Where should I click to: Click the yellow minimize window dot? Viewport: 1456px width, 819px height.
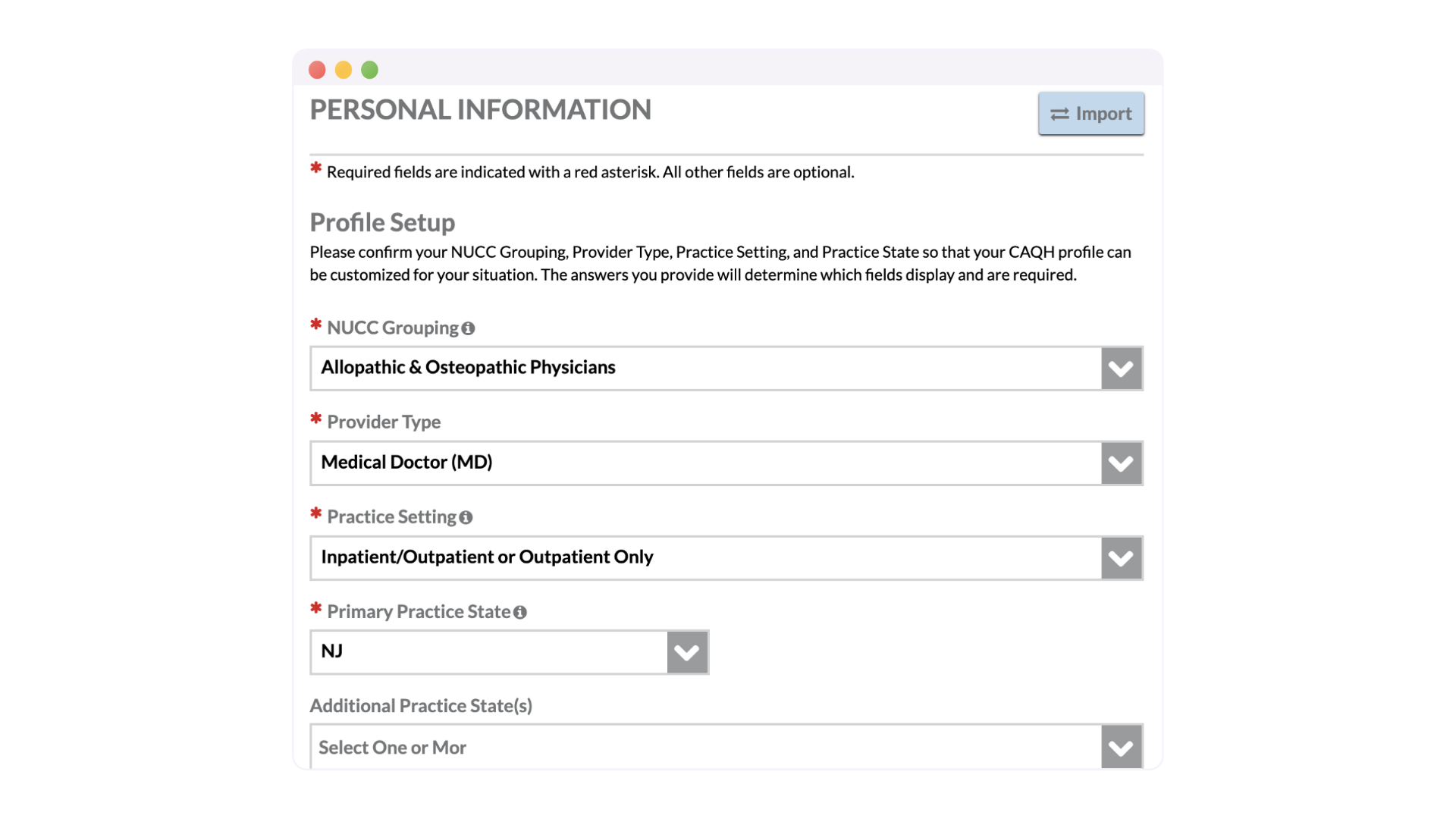344,70
